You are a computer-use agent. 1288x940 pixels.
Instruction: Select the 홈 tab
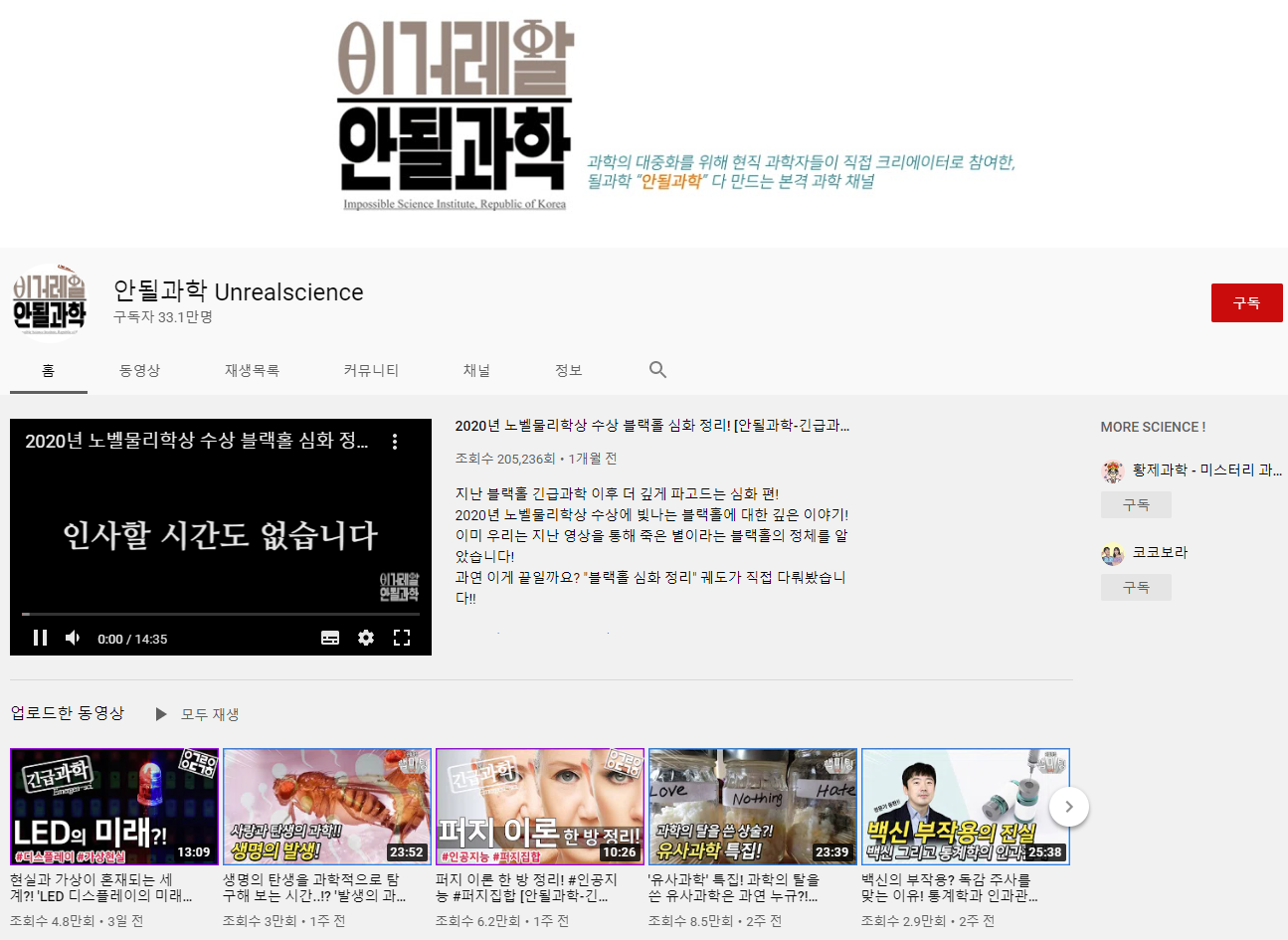click(x=49, y=370)
